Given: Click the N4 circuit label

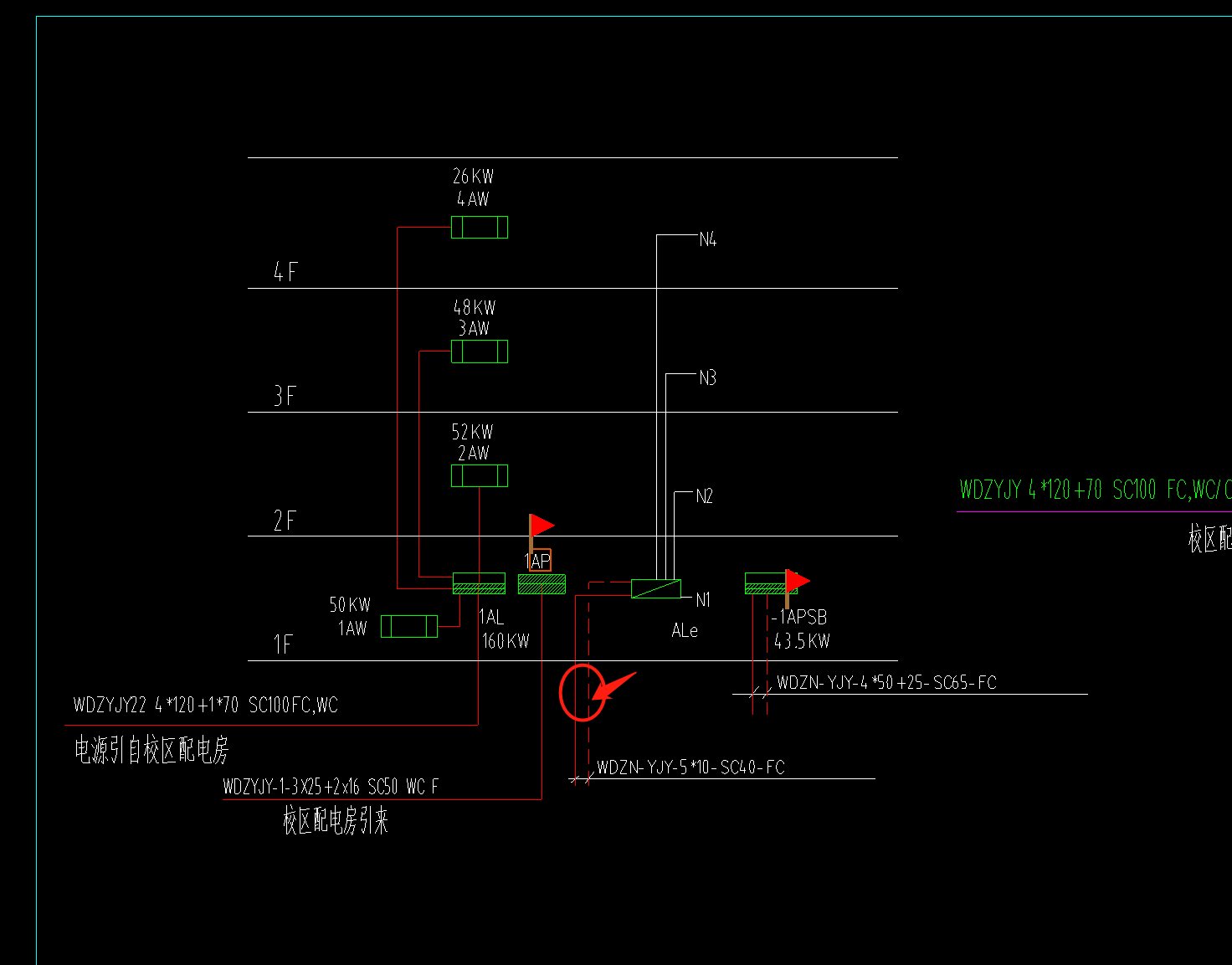Looking at the screenshot, I should [708, 239].
